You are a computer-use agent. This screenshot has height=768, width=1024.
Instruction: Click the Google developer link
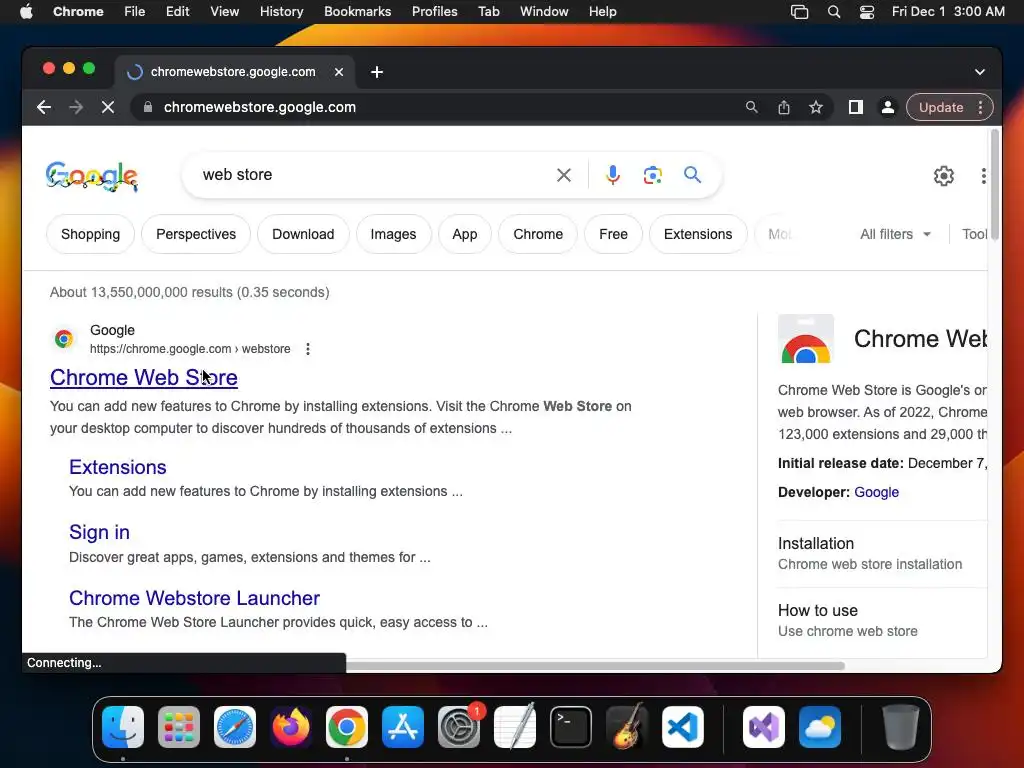click(x=876, y=492)
